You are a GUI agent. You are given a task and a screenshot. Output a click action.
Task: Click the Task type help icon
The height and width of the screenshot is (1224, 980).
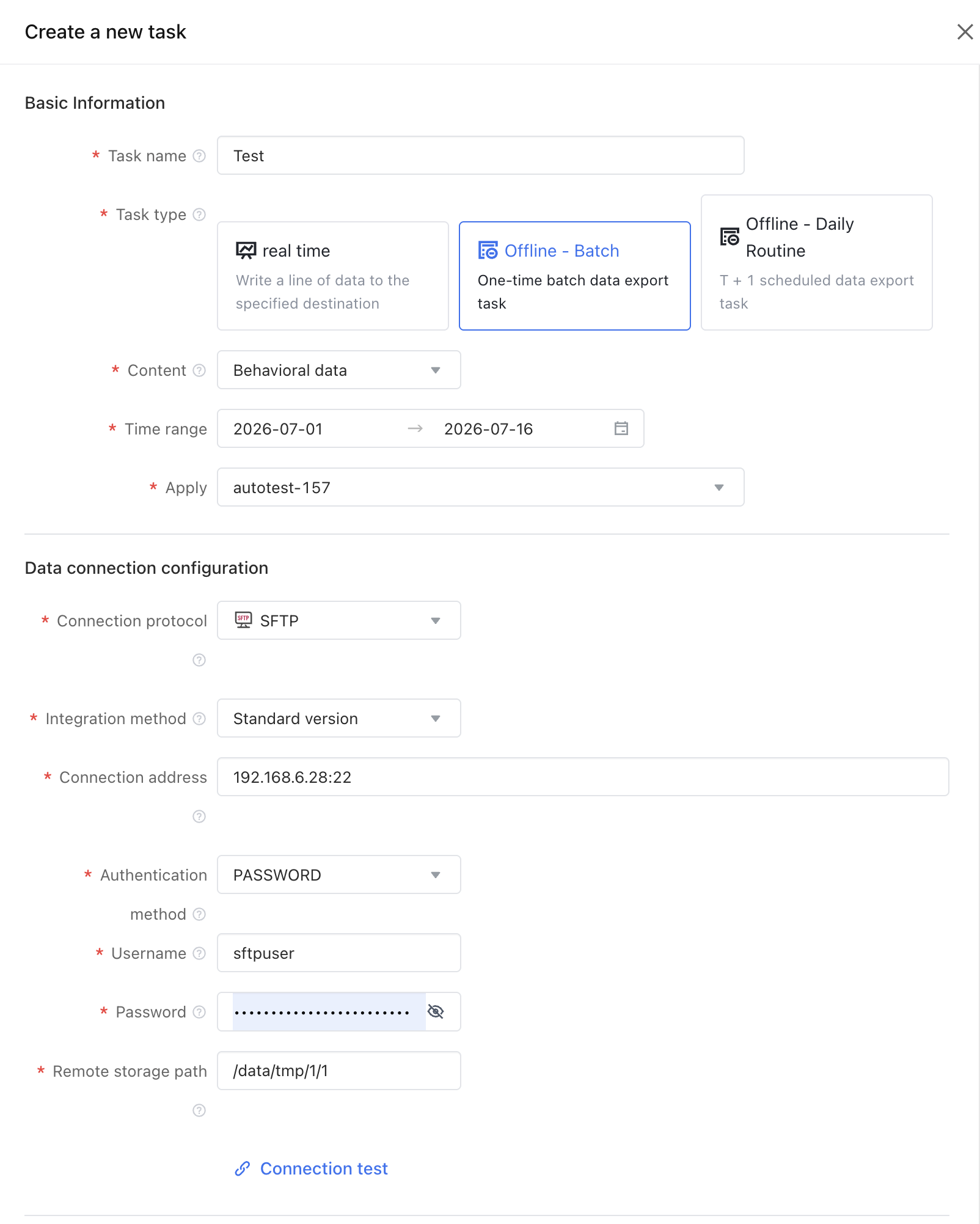point(199,214)
